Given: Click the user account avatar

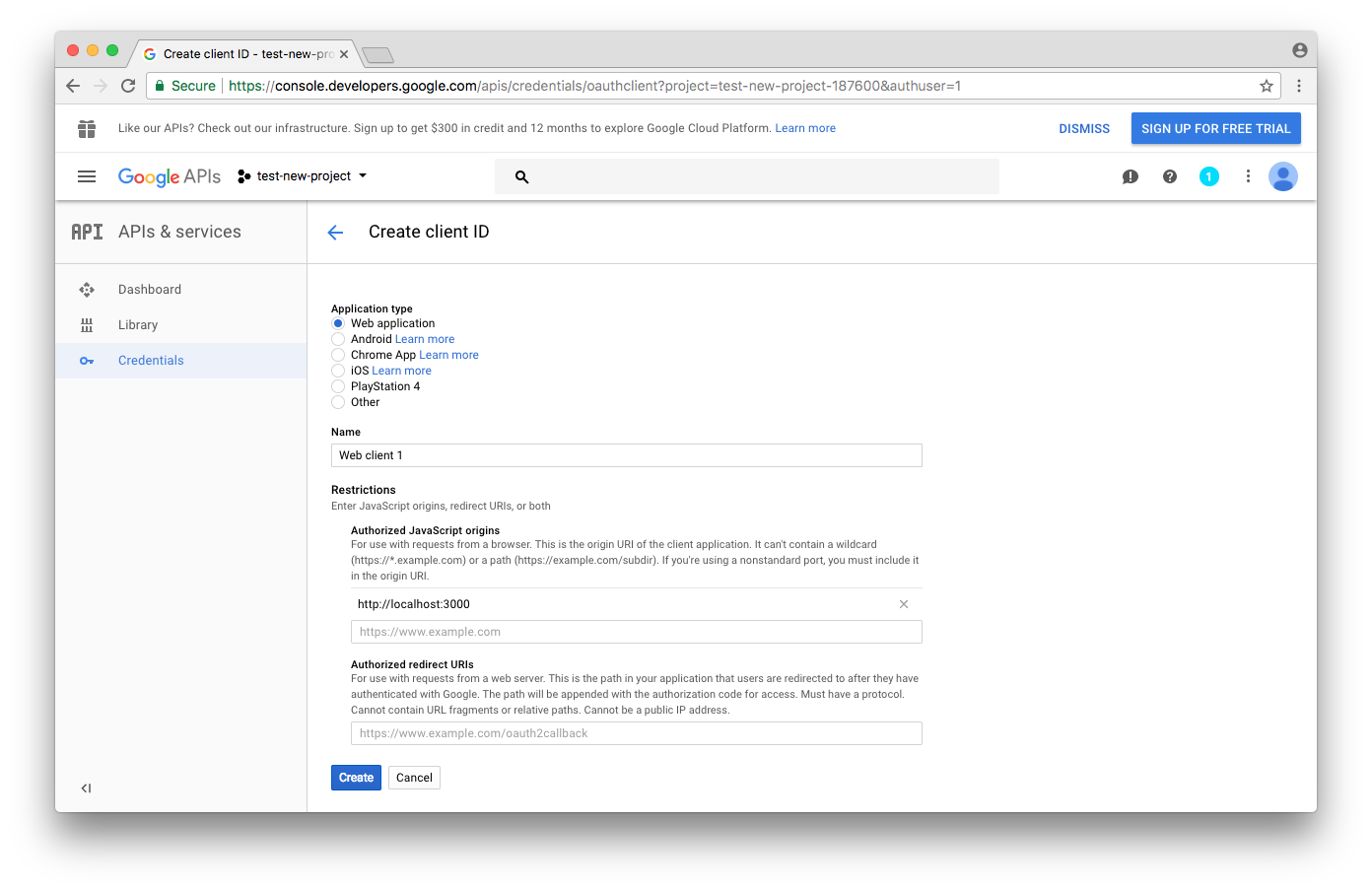Looking at the screenshot, I should 1283,176.
